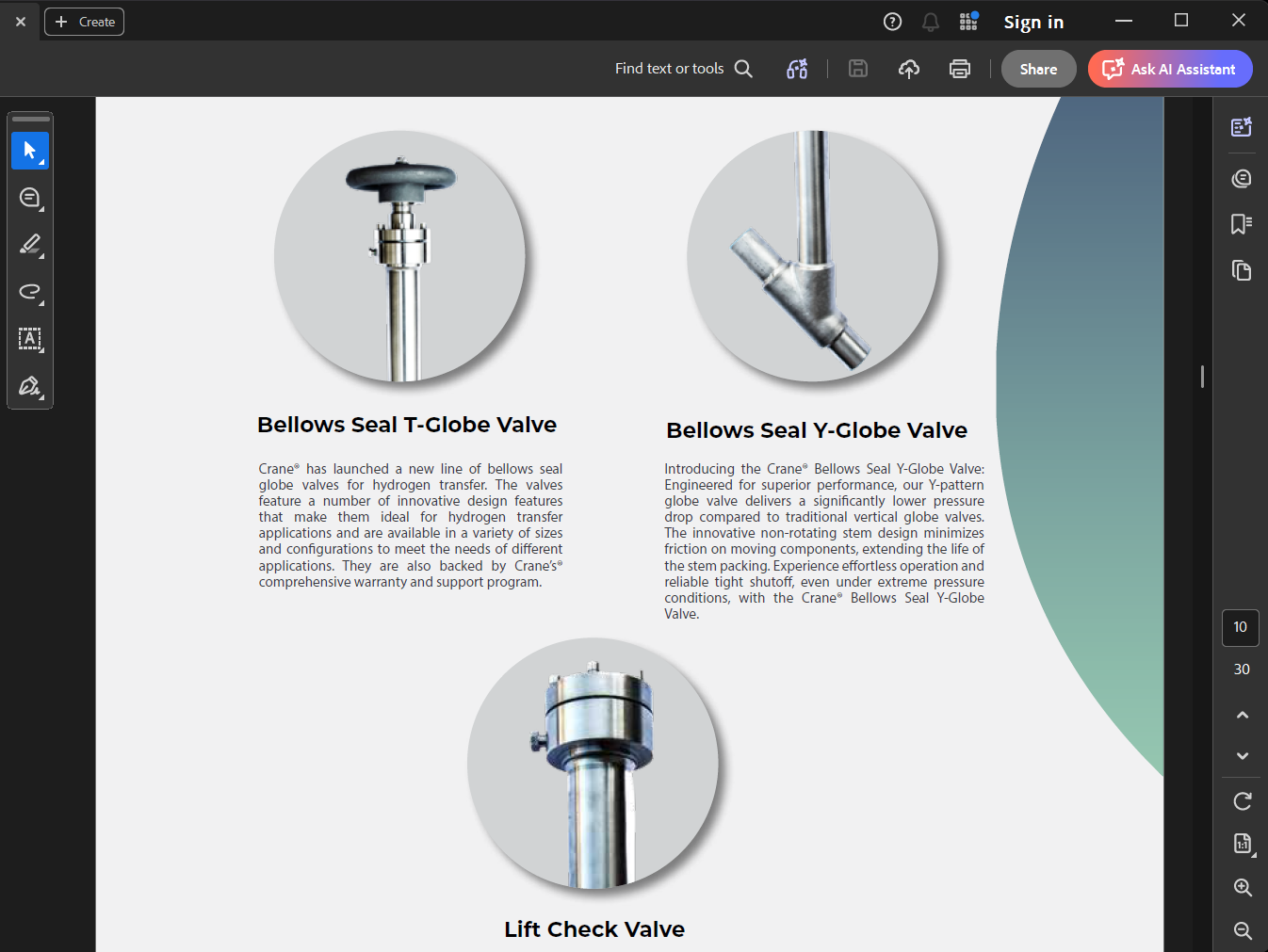Click the heading Bellows Seal T-Globe Valve

click(x=407, y=425)
